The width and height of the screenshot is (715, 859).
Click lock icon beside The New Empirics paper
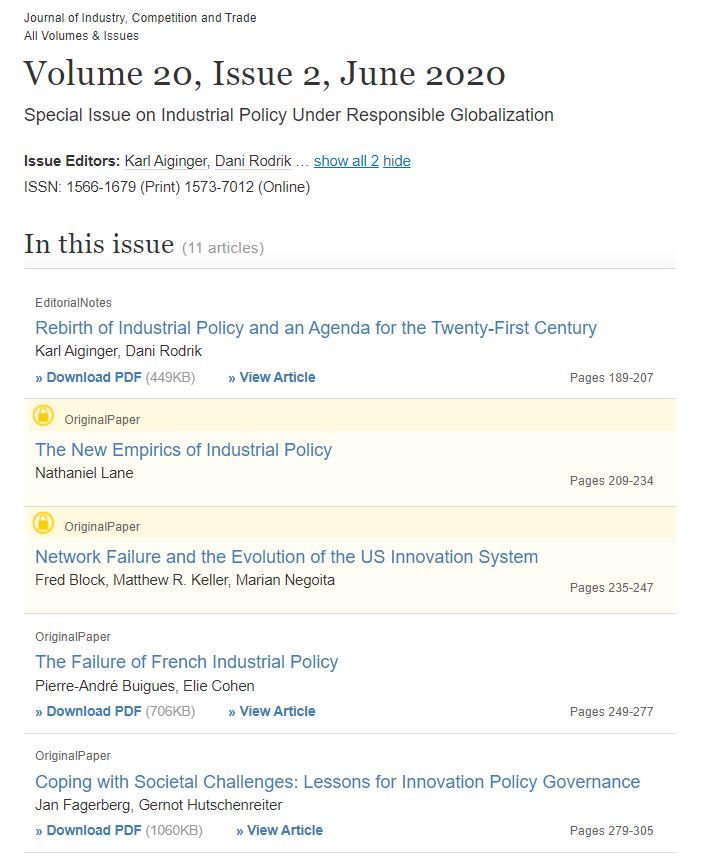pyautogui.click(x=43, y=416)
